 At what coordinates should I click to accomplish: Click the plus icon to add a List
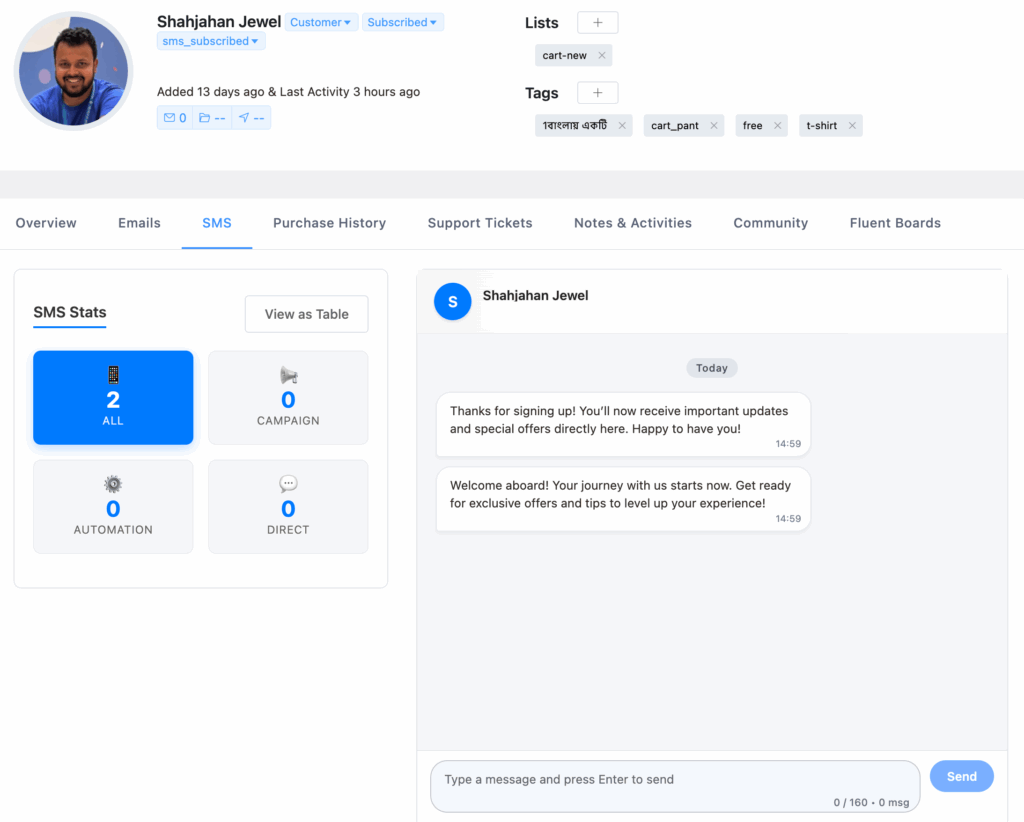pyautogui.click(x=597, y=22)
